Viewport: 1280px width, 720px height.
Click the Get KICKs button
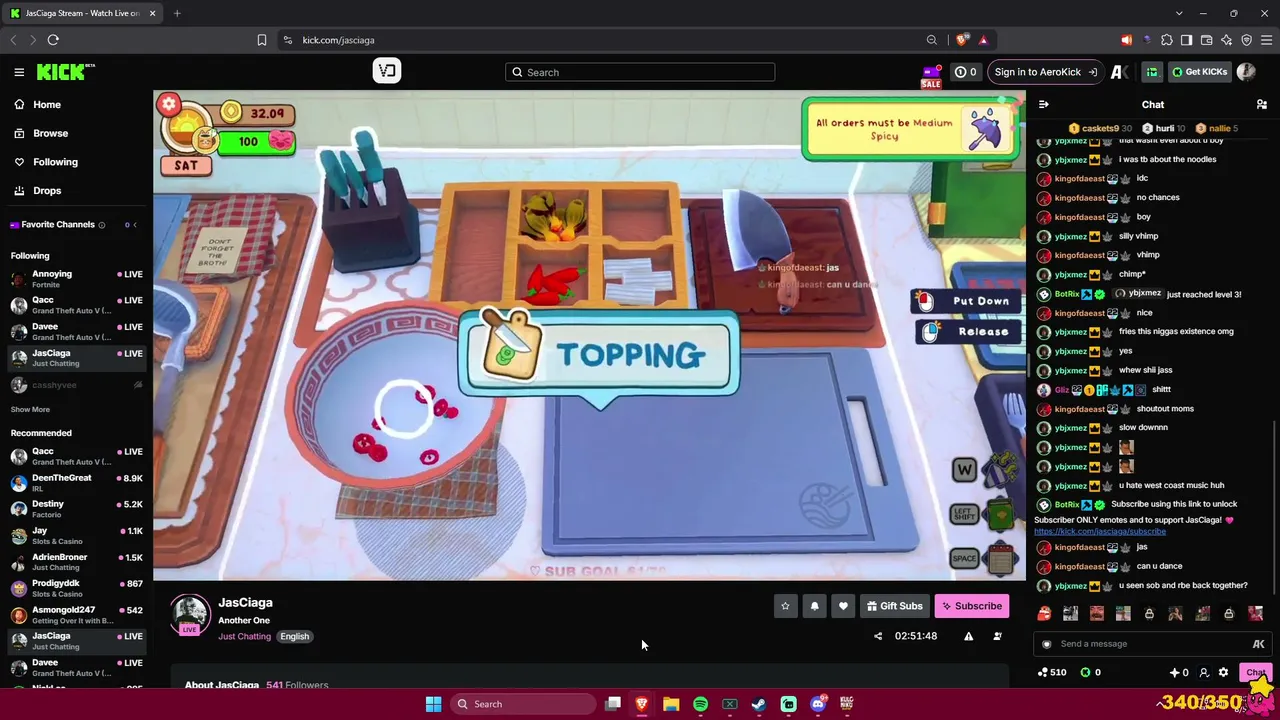(1199, 72)
